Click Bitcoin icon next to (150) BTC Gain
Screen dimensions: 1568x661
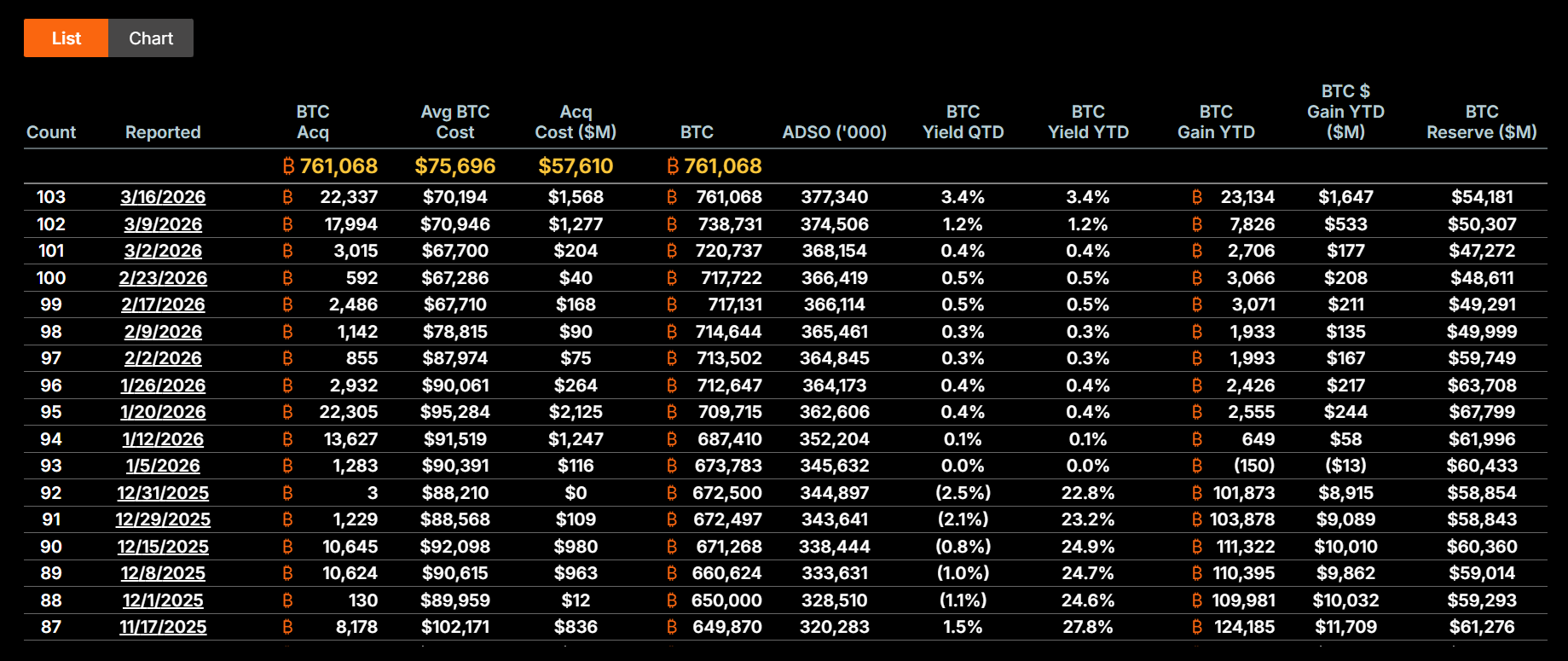click(x=1197, y=466)
